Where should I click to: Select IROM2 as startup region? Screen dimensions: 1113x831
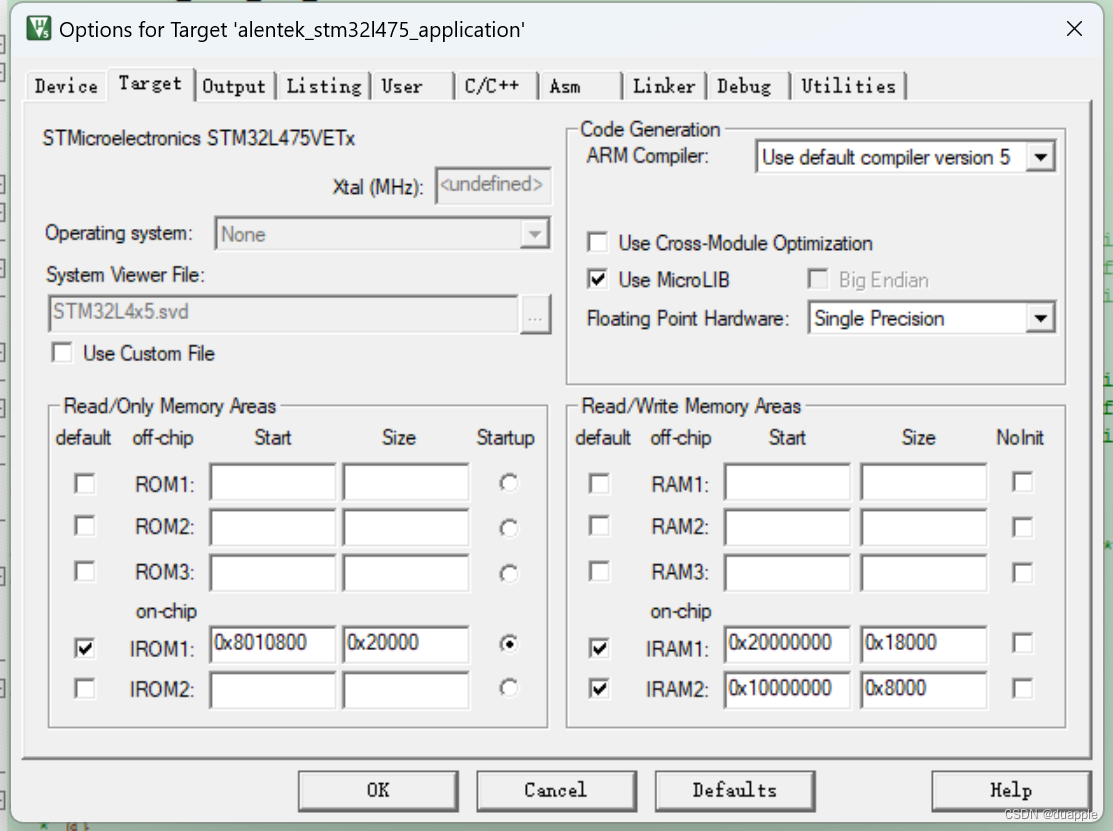click(x=508, y=688)
